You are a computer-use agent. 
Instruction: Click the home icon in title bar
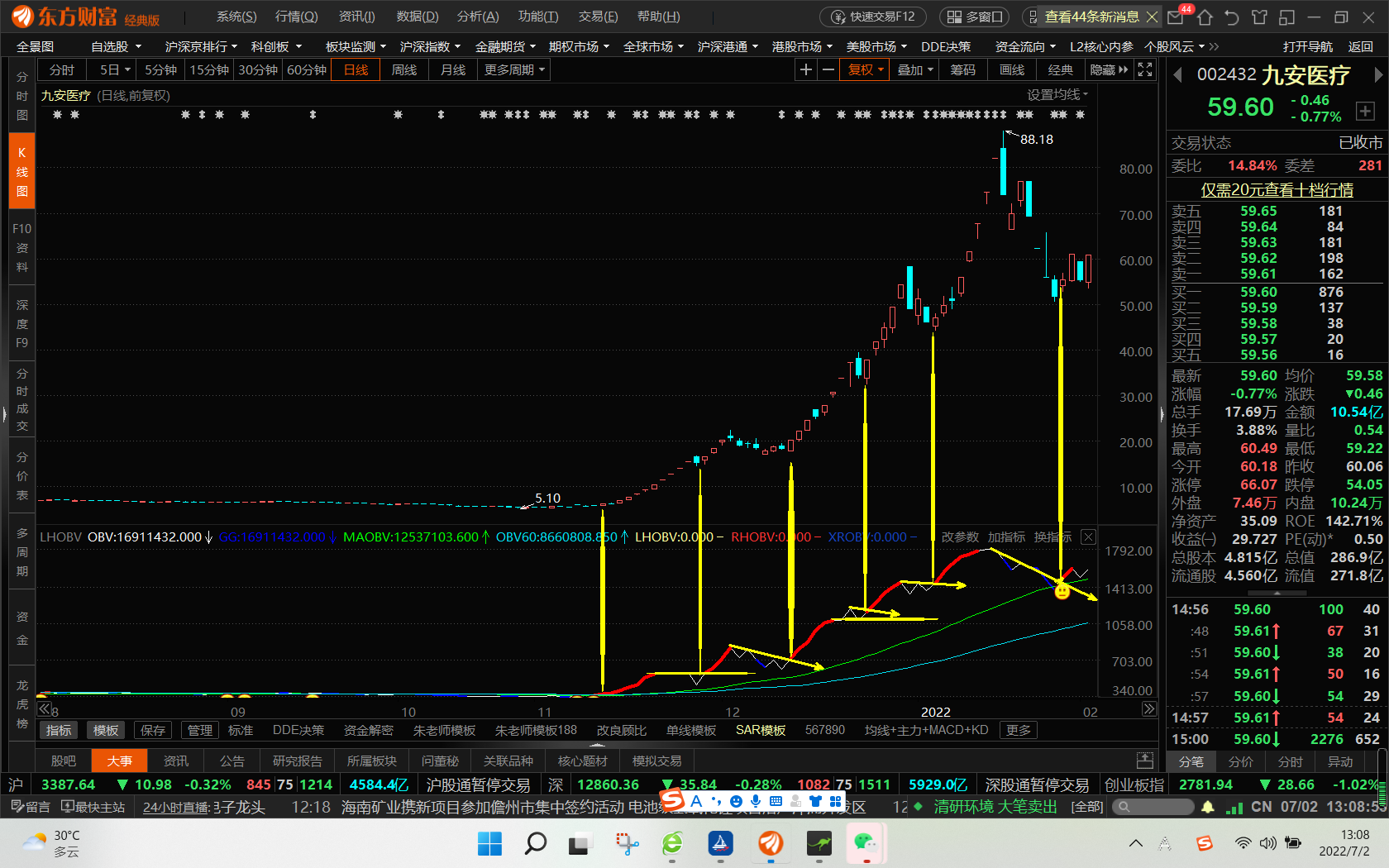[x=1205, y=17]
